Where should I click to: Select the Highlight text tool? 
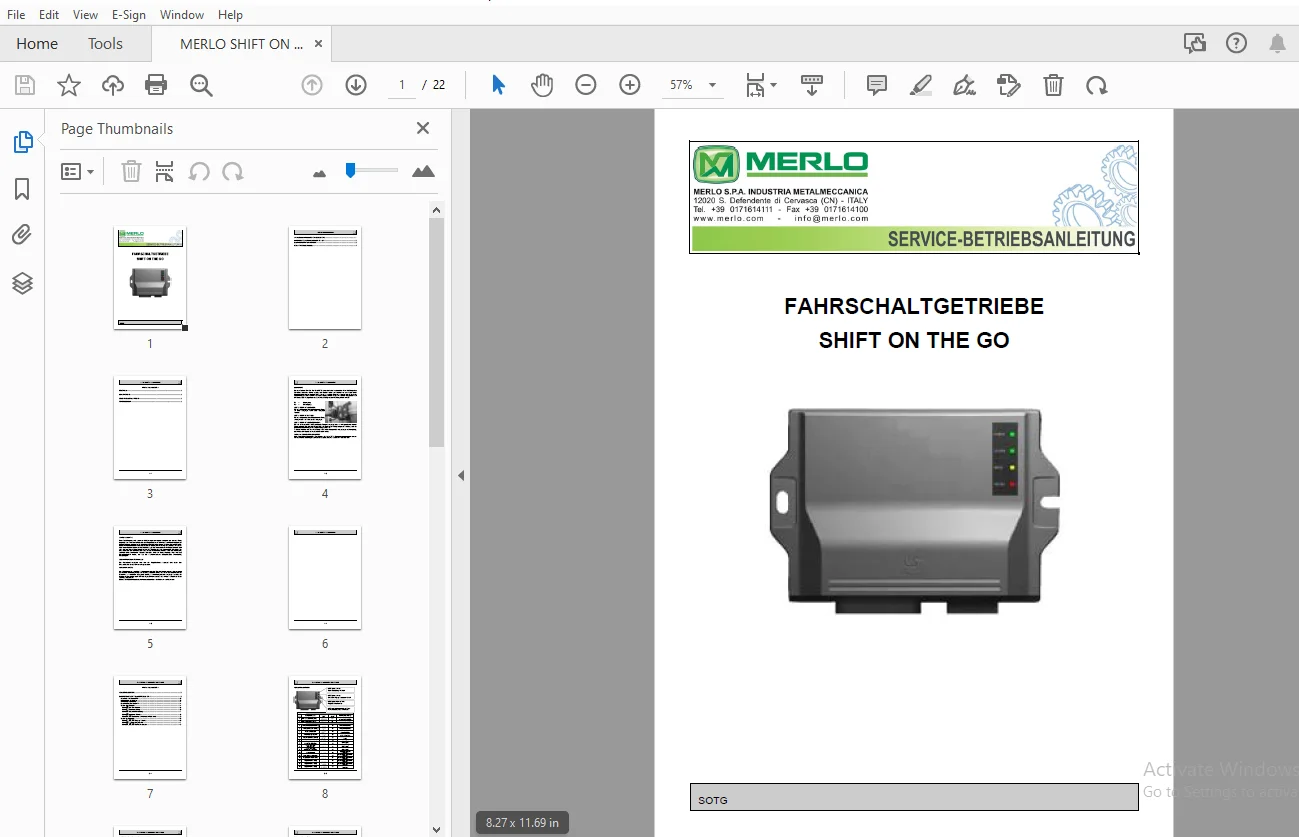921,85
